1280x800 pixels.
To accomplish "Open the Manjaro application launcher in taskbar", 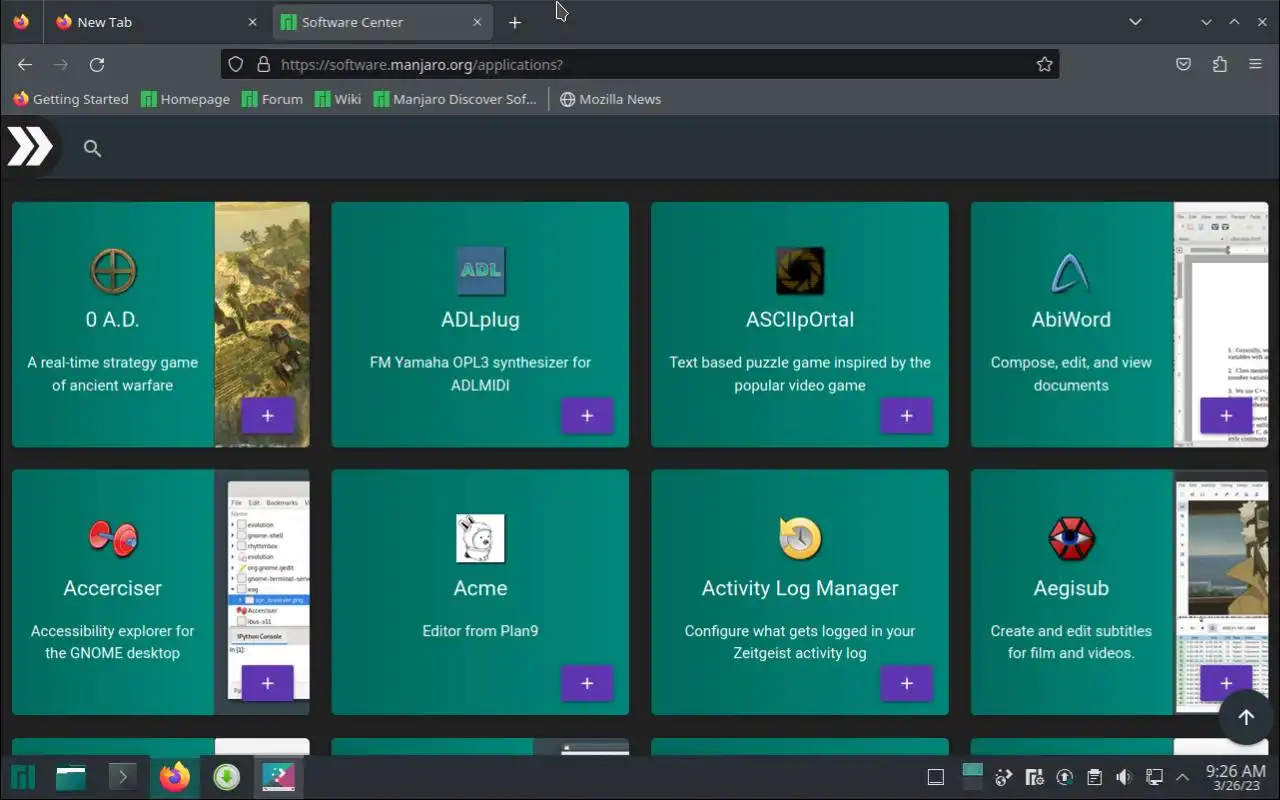I will (x=23, y=777).
